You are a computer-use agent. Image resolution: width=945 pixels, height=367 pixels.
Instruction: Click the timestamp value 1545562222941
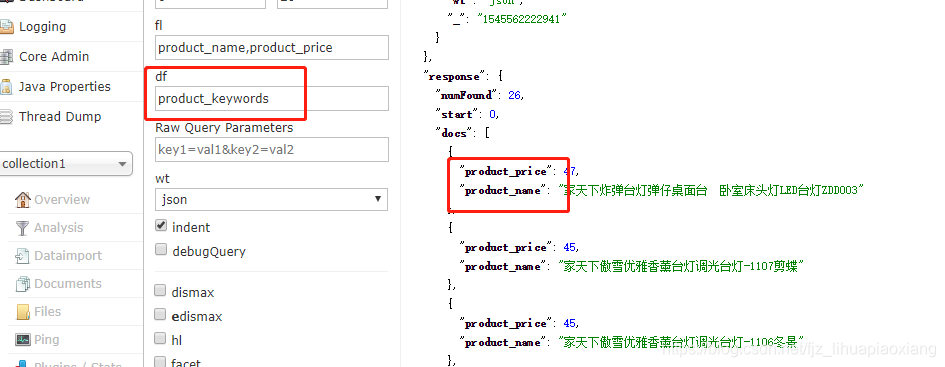tap(523, 19)
